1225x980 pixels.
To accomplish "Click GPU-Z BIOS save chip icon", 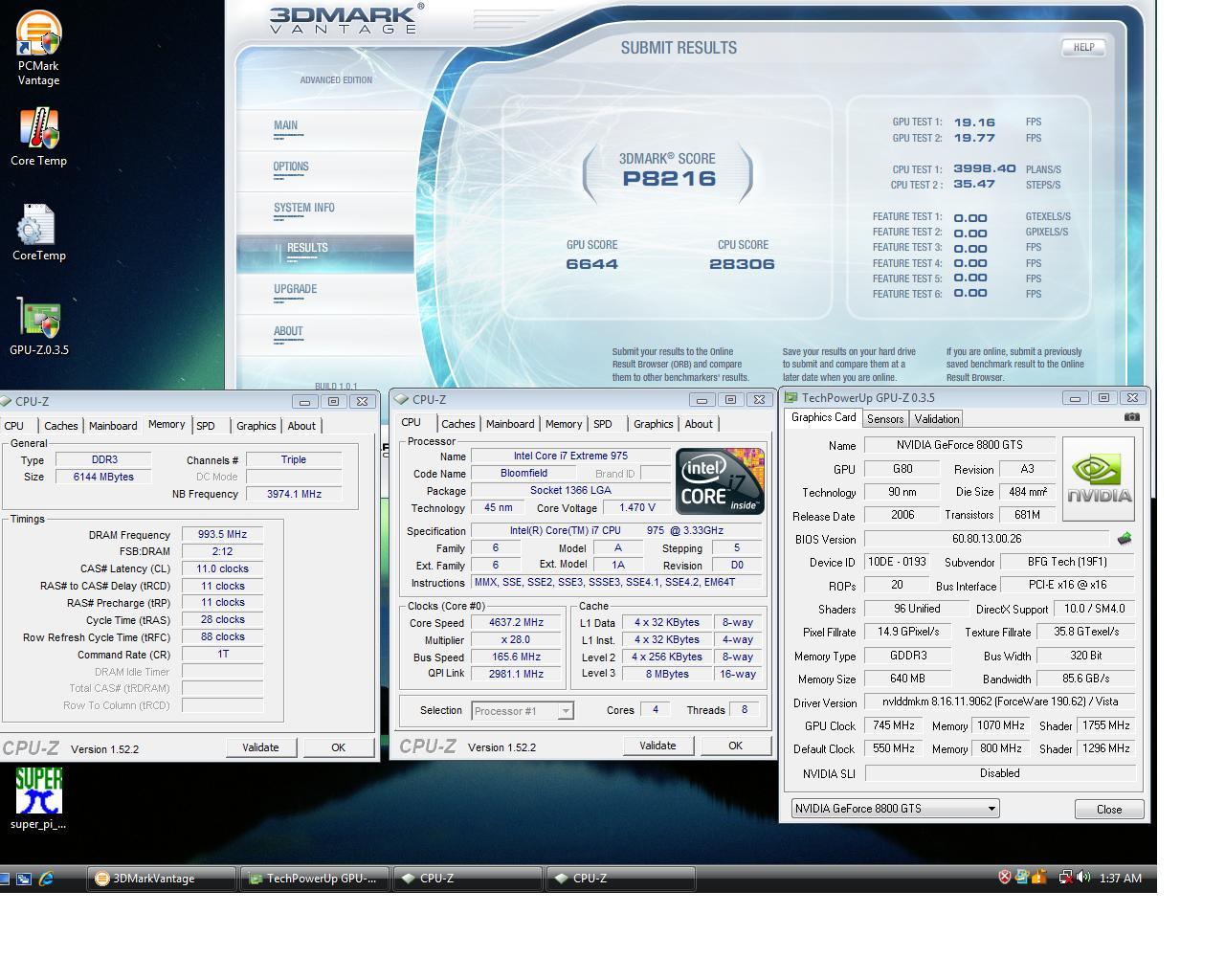I will pos(1125,539).
